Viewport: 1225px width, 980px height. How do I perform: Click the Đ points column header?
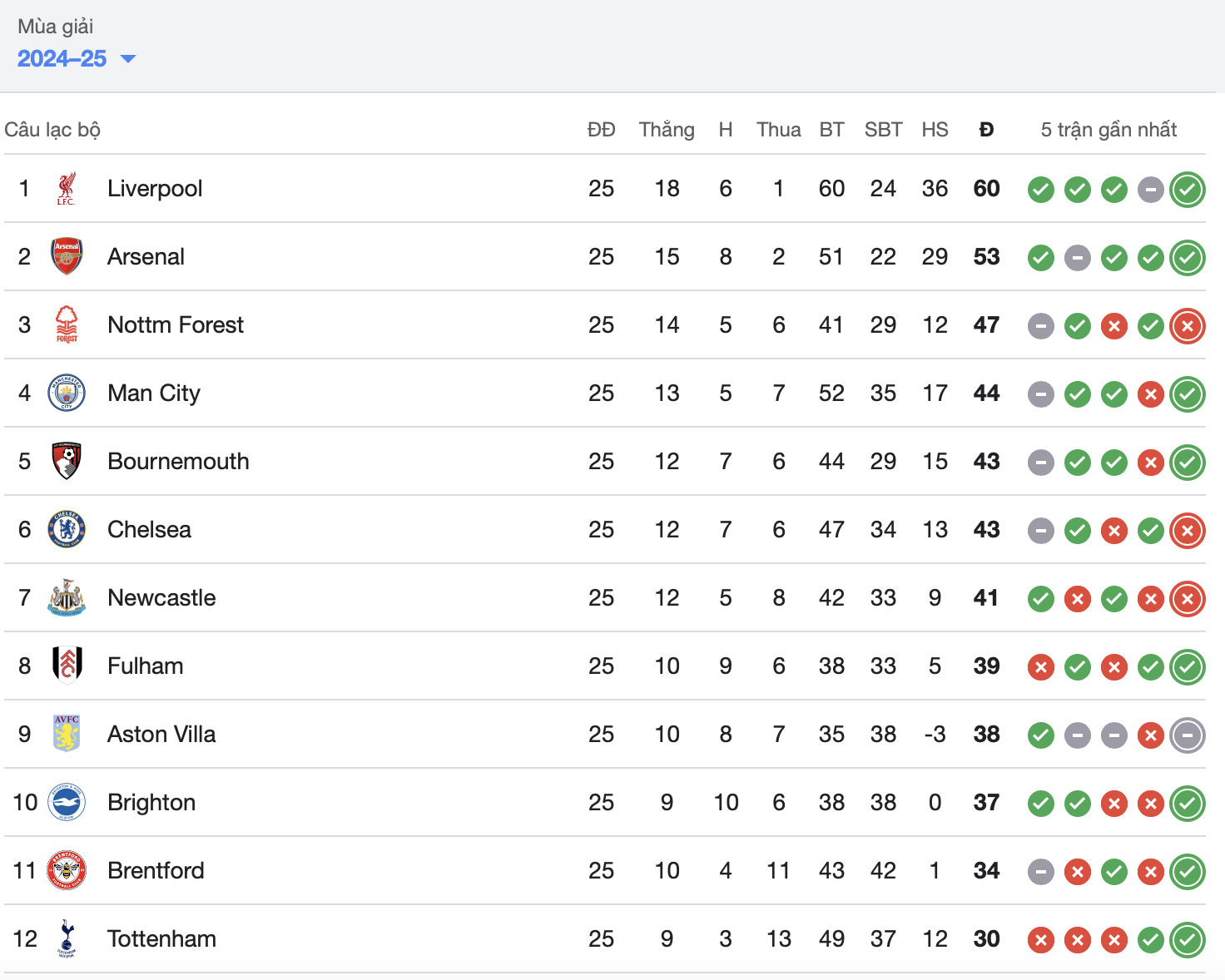pyautogui.click(x=987, y=130)
